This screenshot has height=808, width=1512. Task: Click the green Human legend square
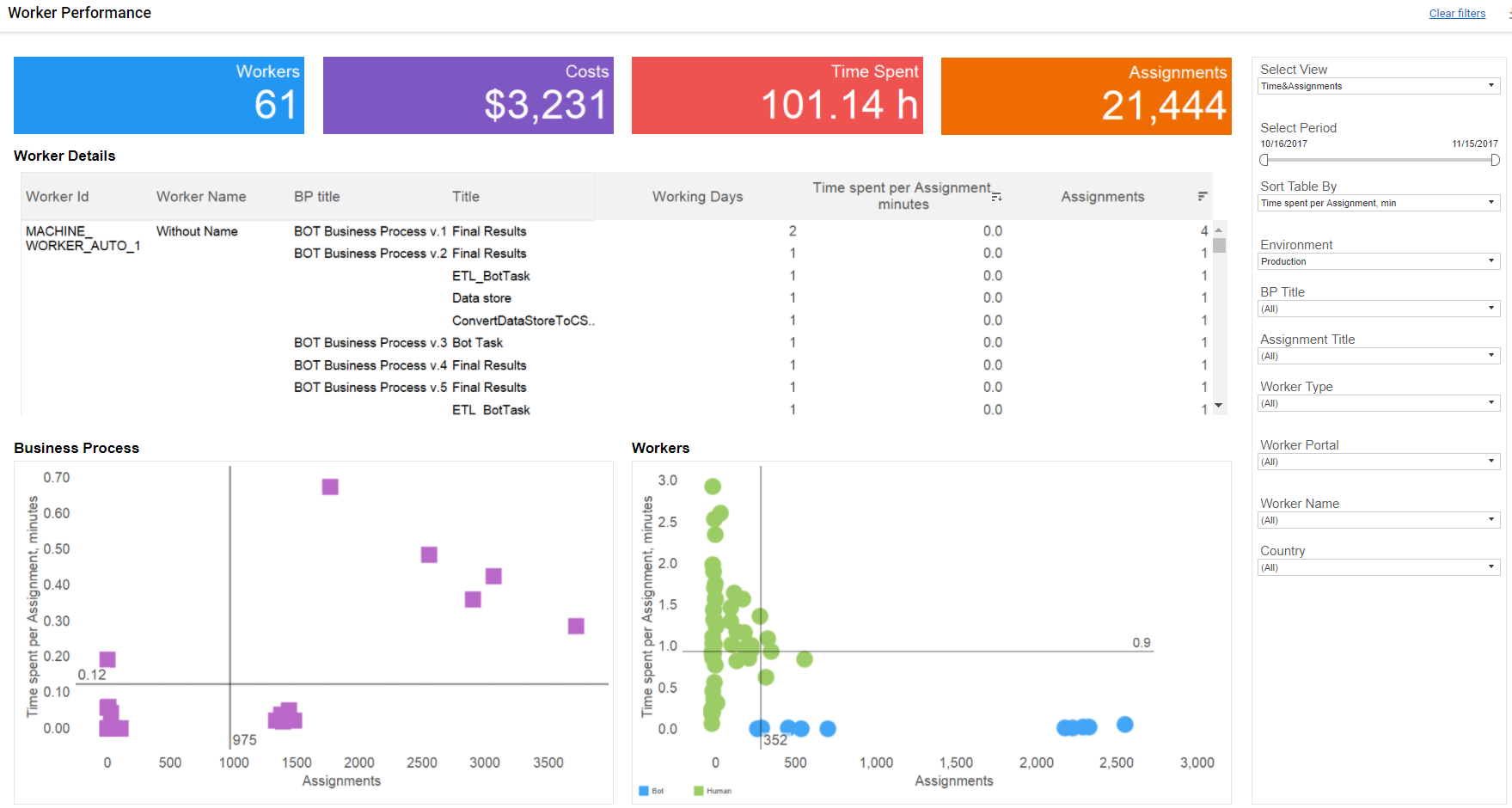tap(698, 791)
